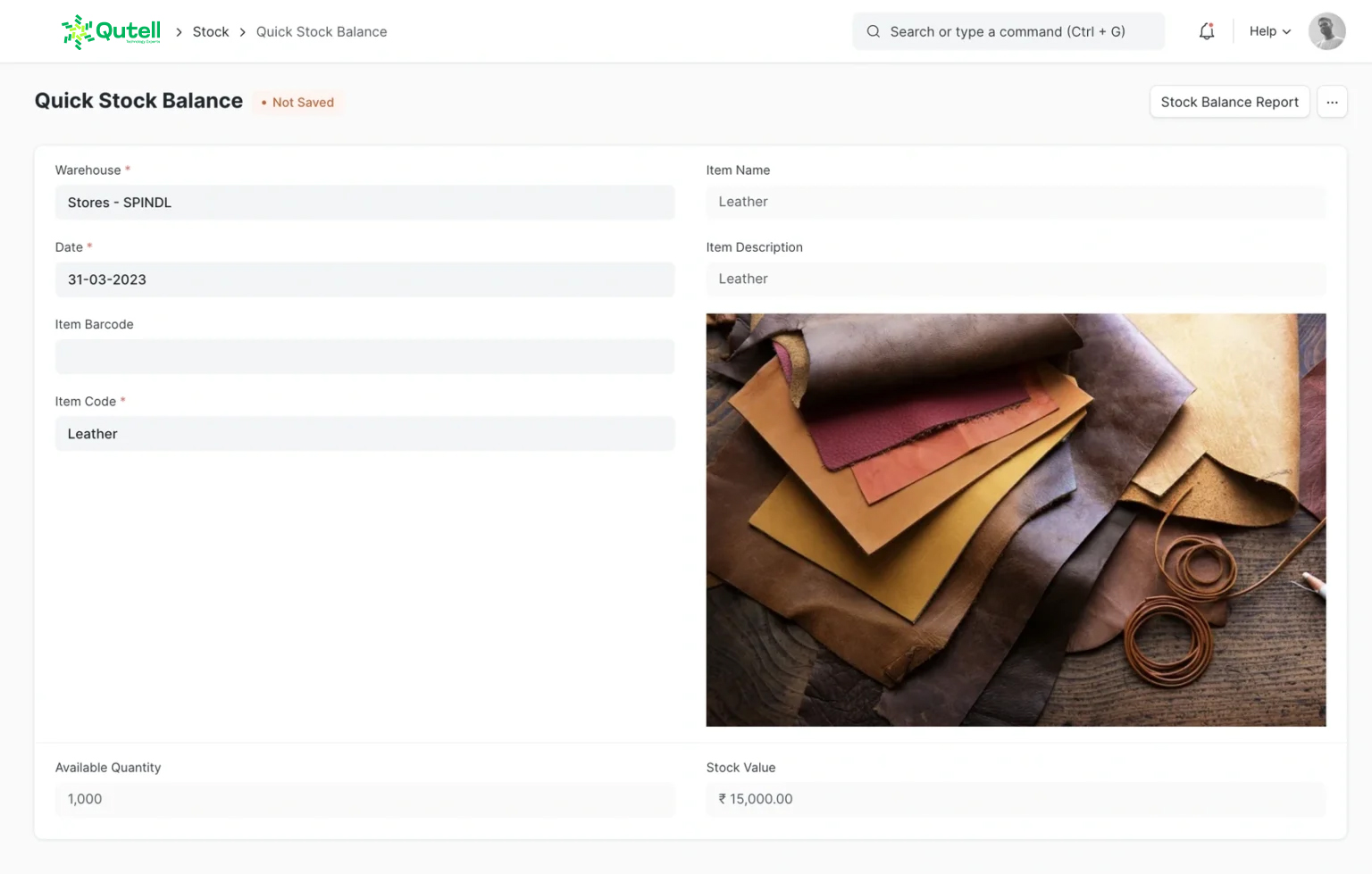Go to Stock in breadcrumb
This screenshot has width=1372, height=874.
click(211, 31)
